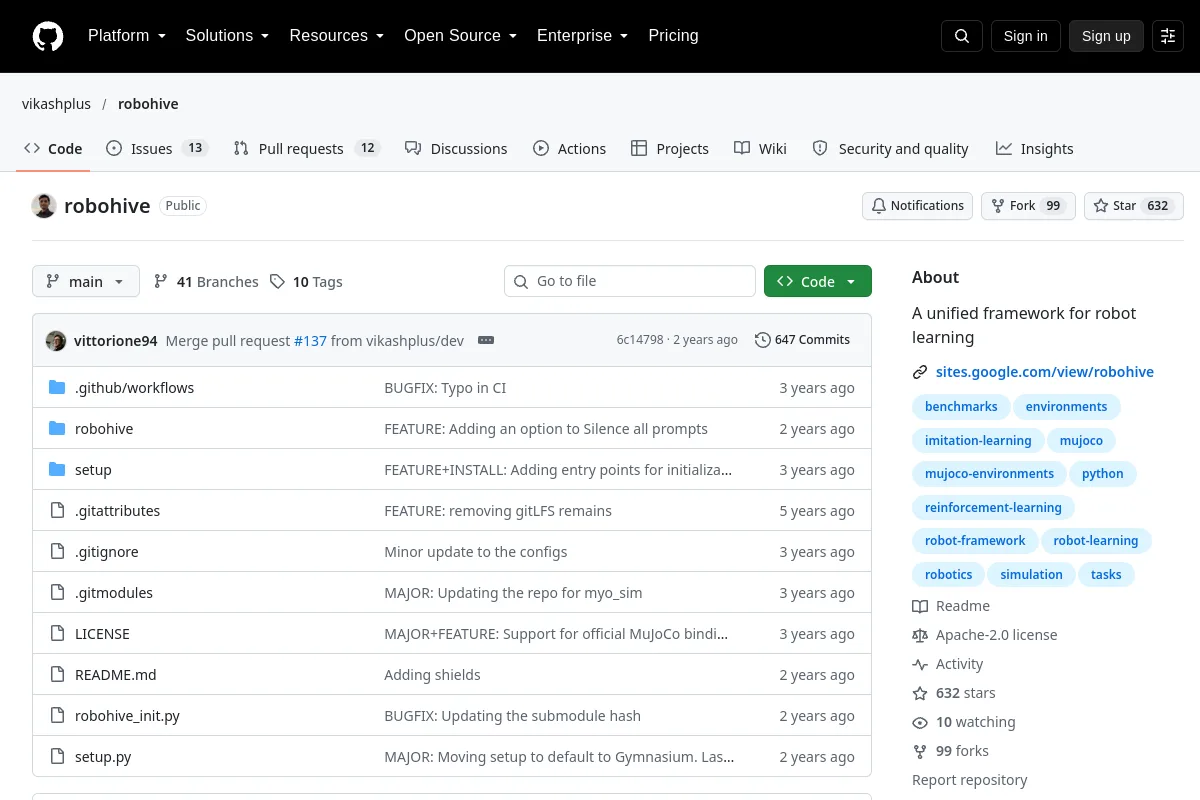The width and height of the screenshot is (1200, 800).
Task: Expand the Enterprise menu
Action: tap(582, 36)
